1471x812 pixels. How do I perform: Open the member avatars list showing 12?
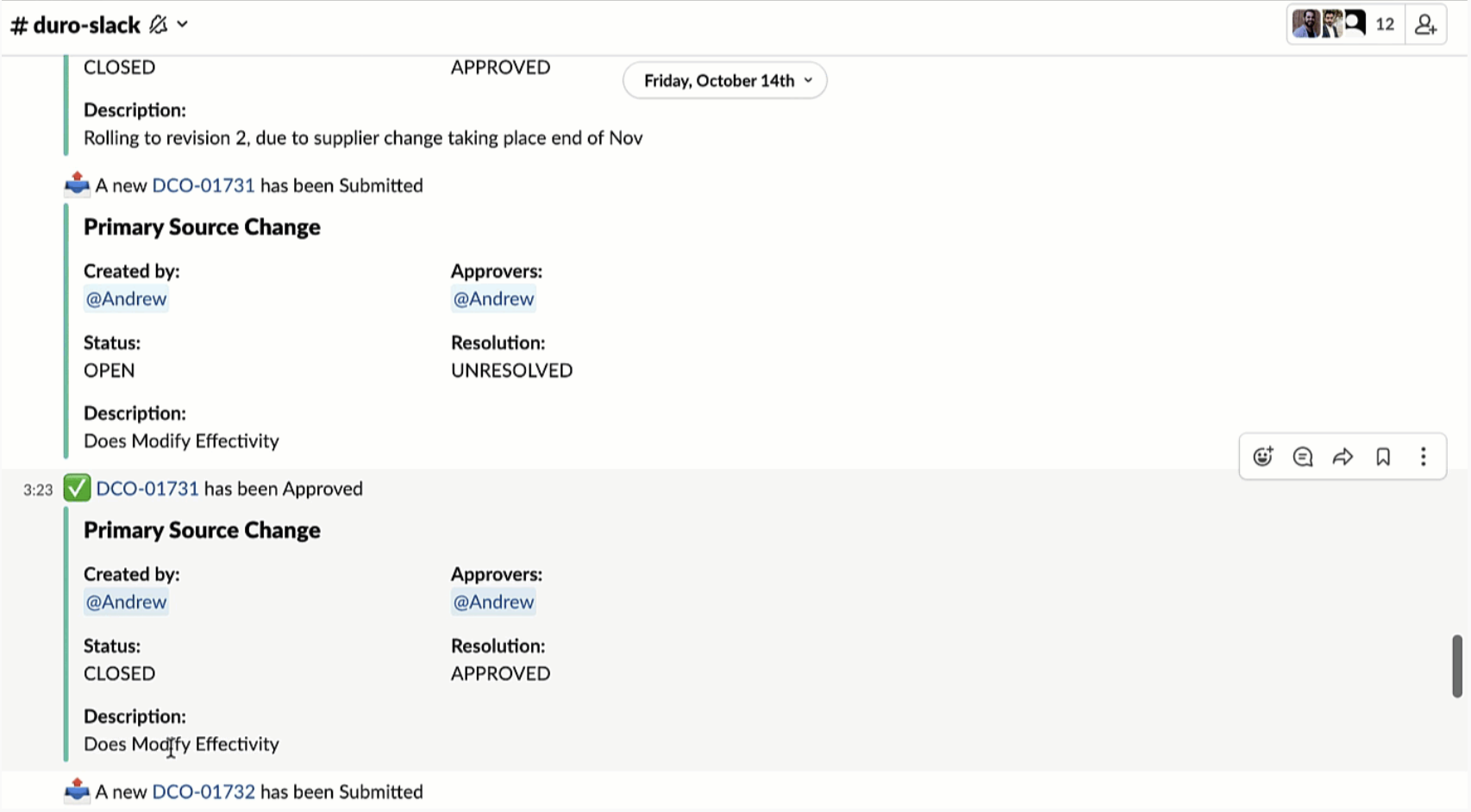click(x=1344, y=25)
